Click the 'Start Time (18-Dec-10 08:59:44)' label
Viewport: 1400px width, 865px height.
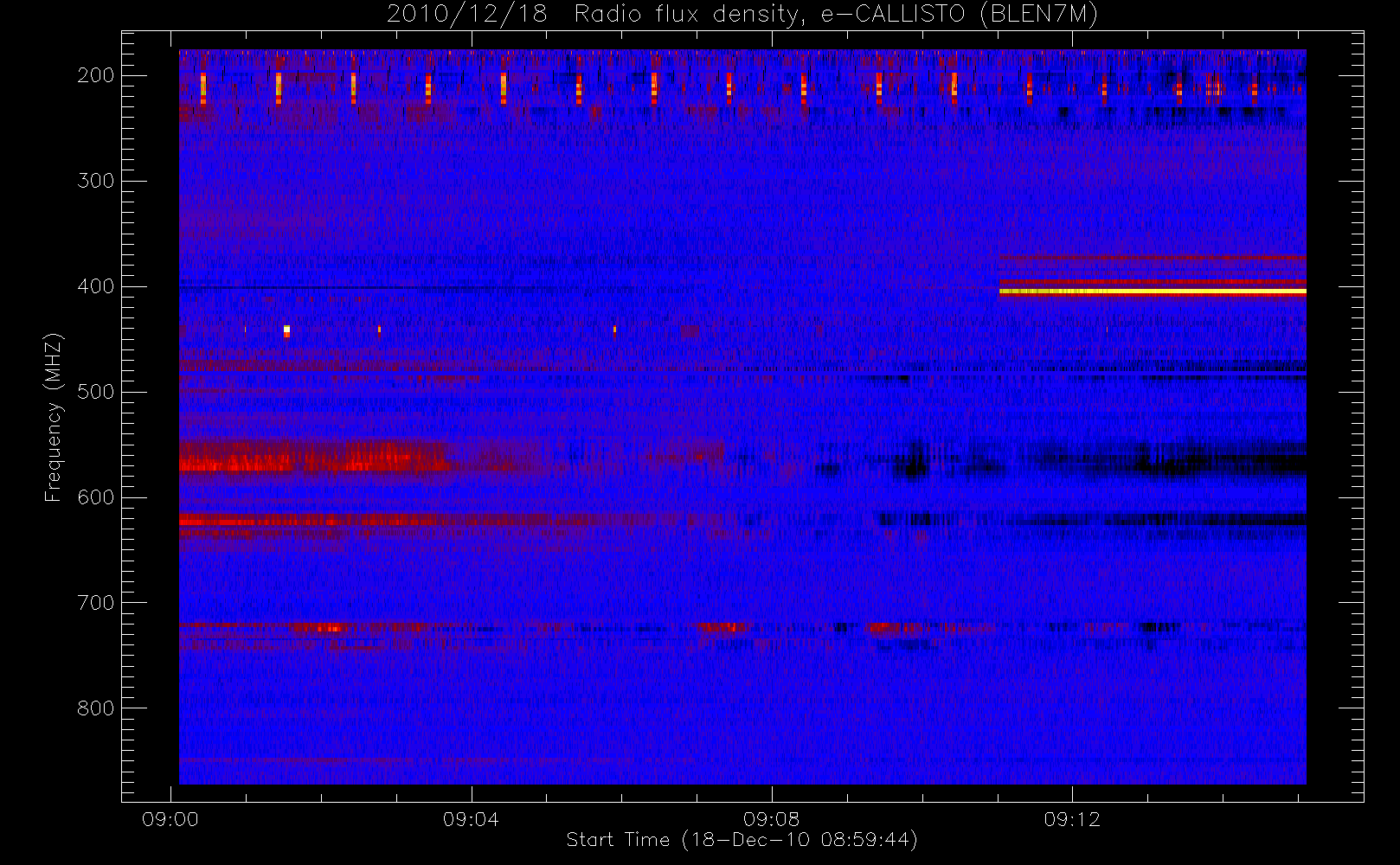[742, 840]
